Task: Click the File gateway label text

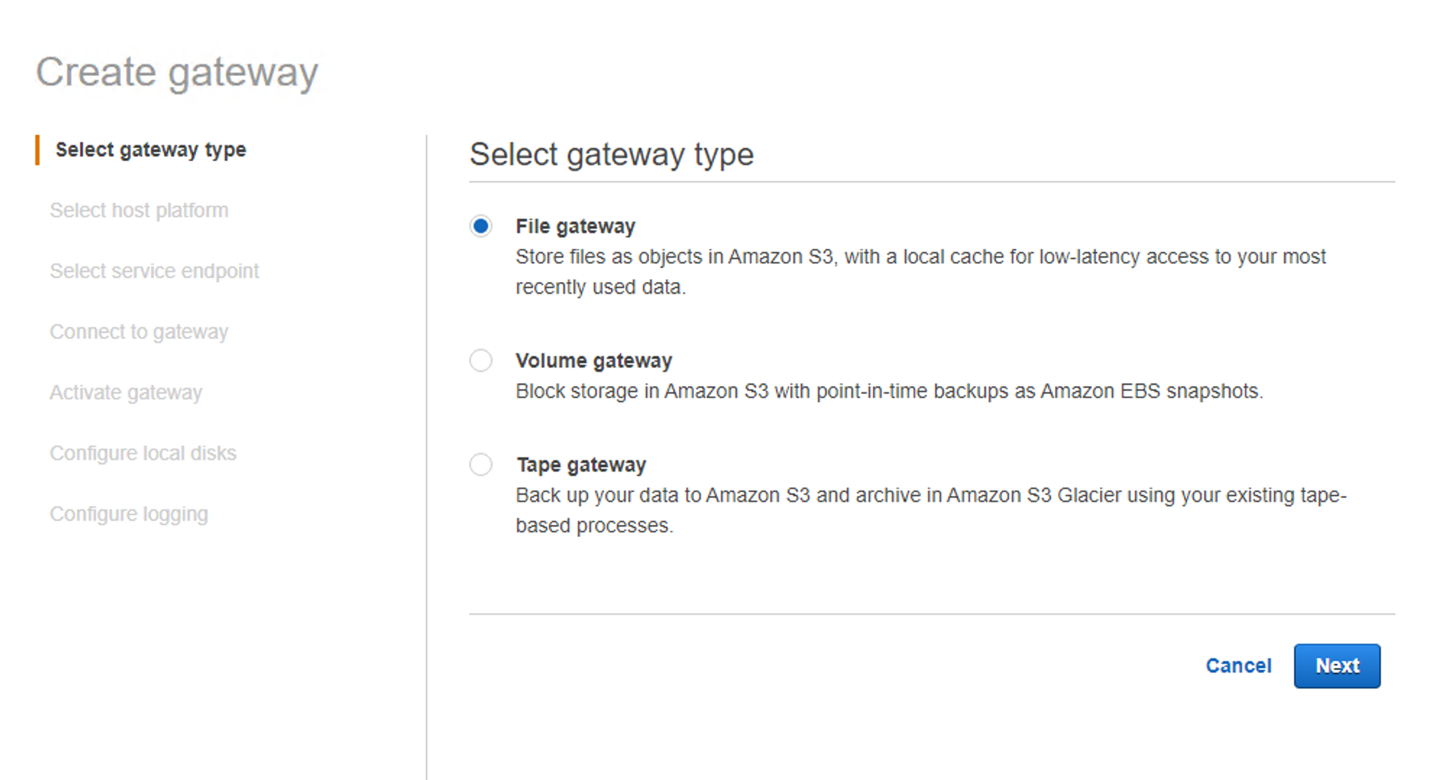Action: click(x=575, y=226)
